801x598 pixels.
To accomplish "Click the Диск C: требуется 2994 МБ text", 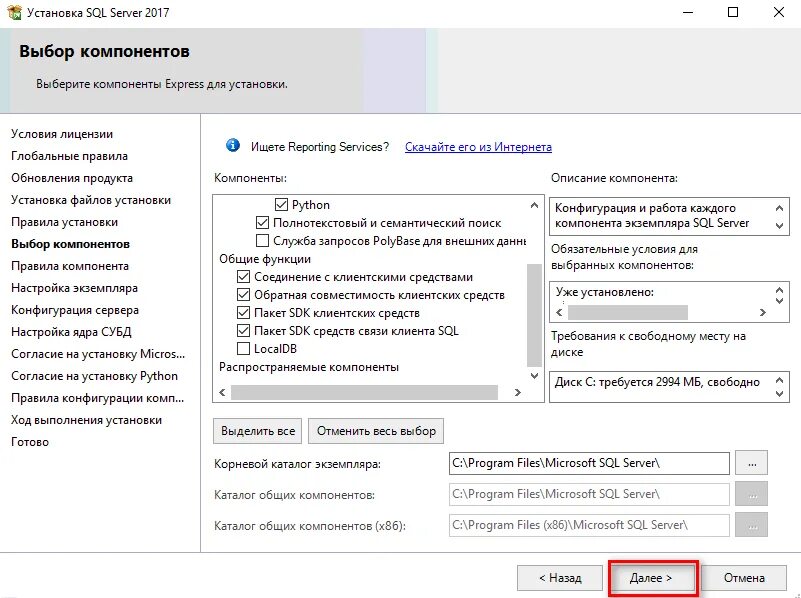I will [657, 382].
